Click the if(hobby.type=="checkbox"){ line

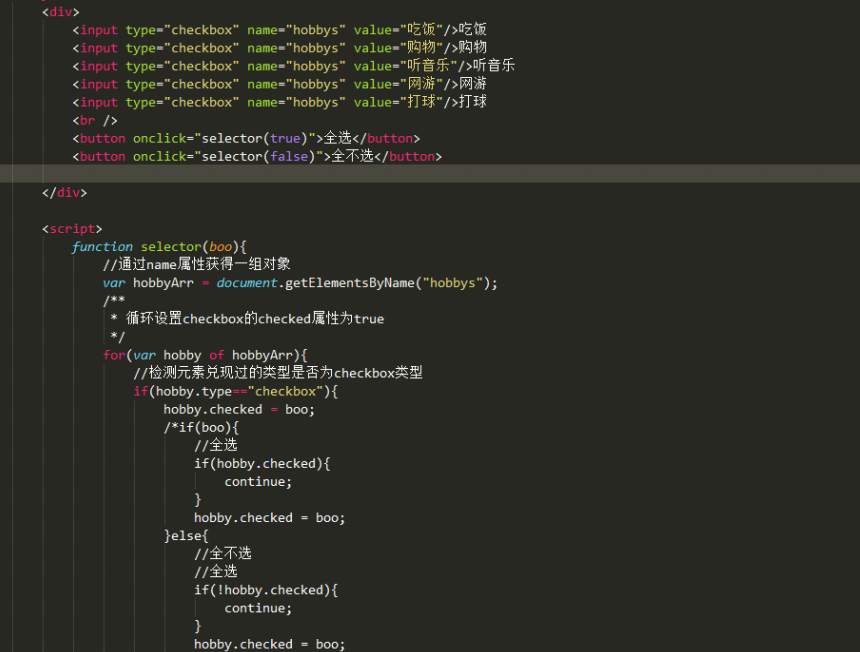pos(236,392)
